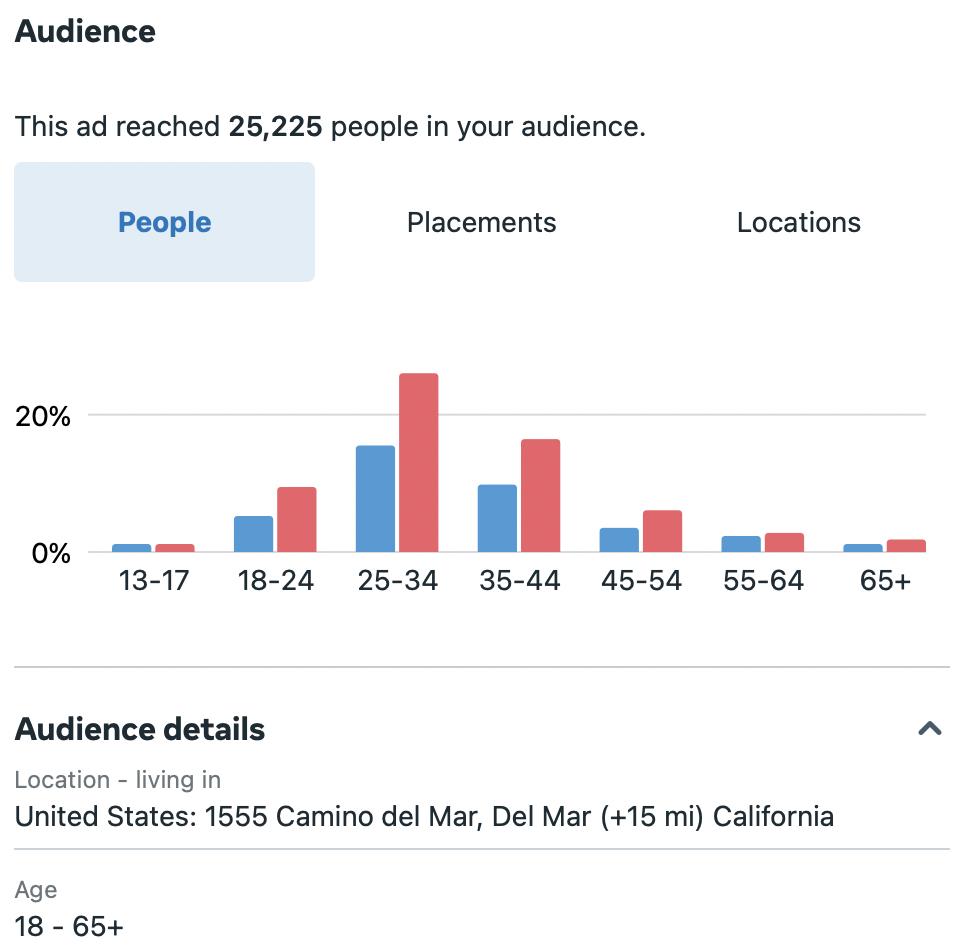Viewport: 966px width, 950px height.
Task: Click the blue bar for ages 13-17
Action: [131, 548]
